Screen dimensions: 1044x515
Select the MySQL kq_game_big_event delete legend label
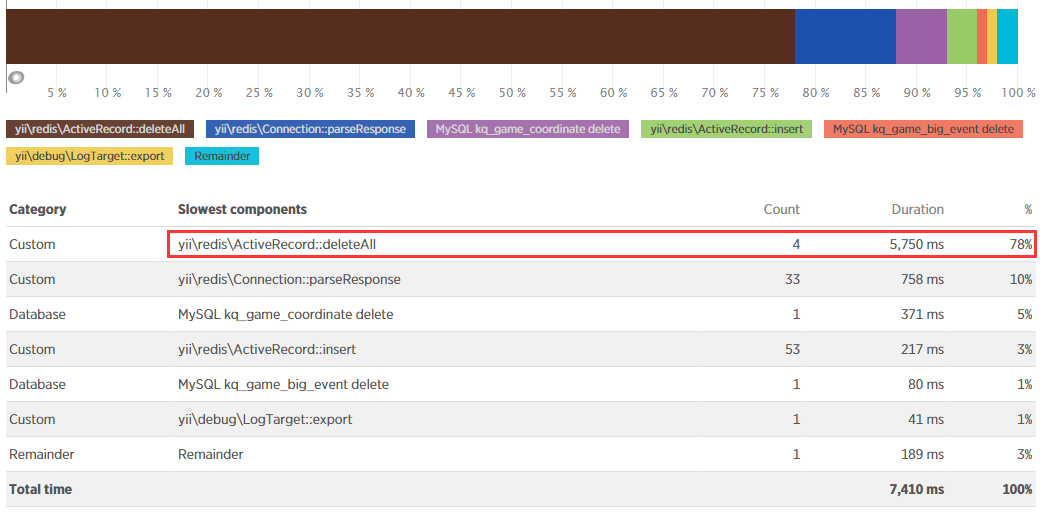(x=923, y=129)
